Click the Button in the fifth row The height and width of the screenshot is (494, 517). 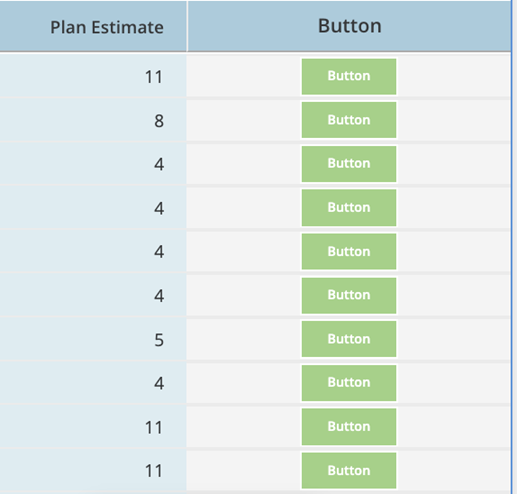point(349,251)
